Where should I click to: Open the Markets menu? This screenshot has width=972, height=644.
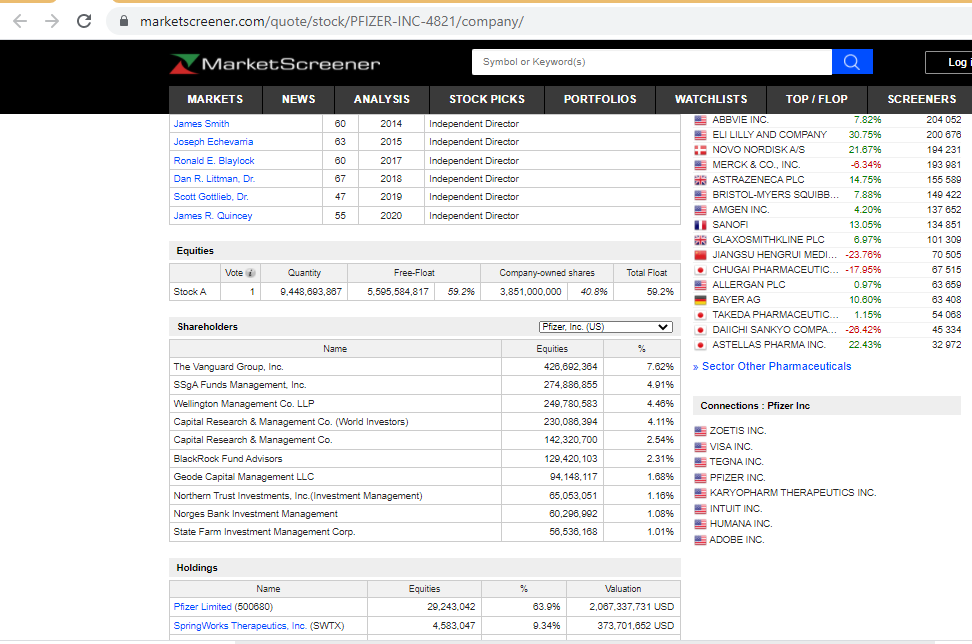(x=215, y=99)
